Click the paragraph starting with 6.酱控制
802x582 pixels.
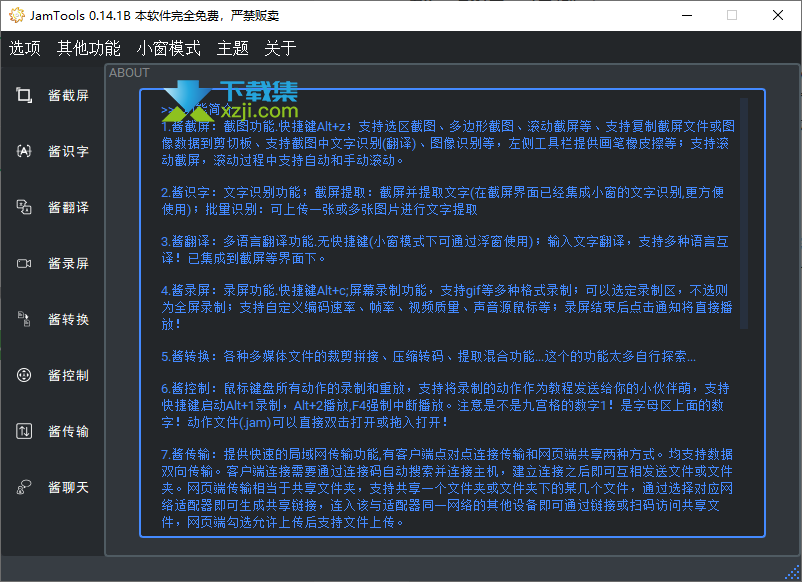[x=445, y=405]
